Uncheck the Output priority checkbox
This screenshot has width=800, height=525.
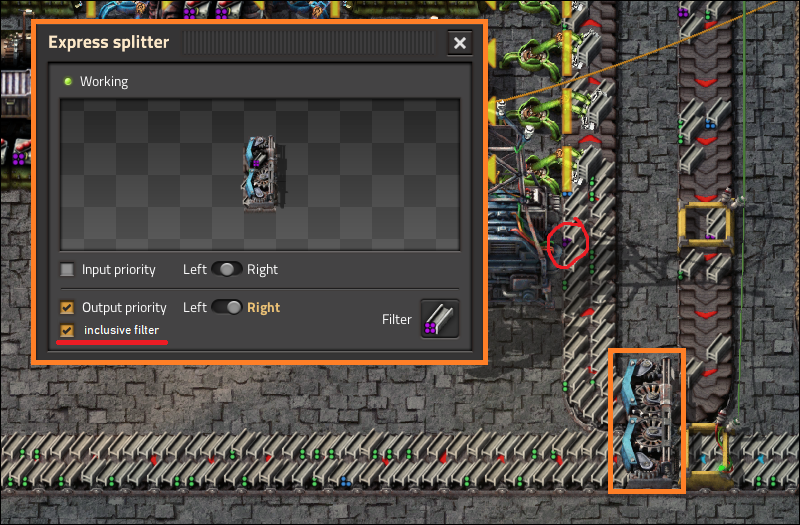67,307
